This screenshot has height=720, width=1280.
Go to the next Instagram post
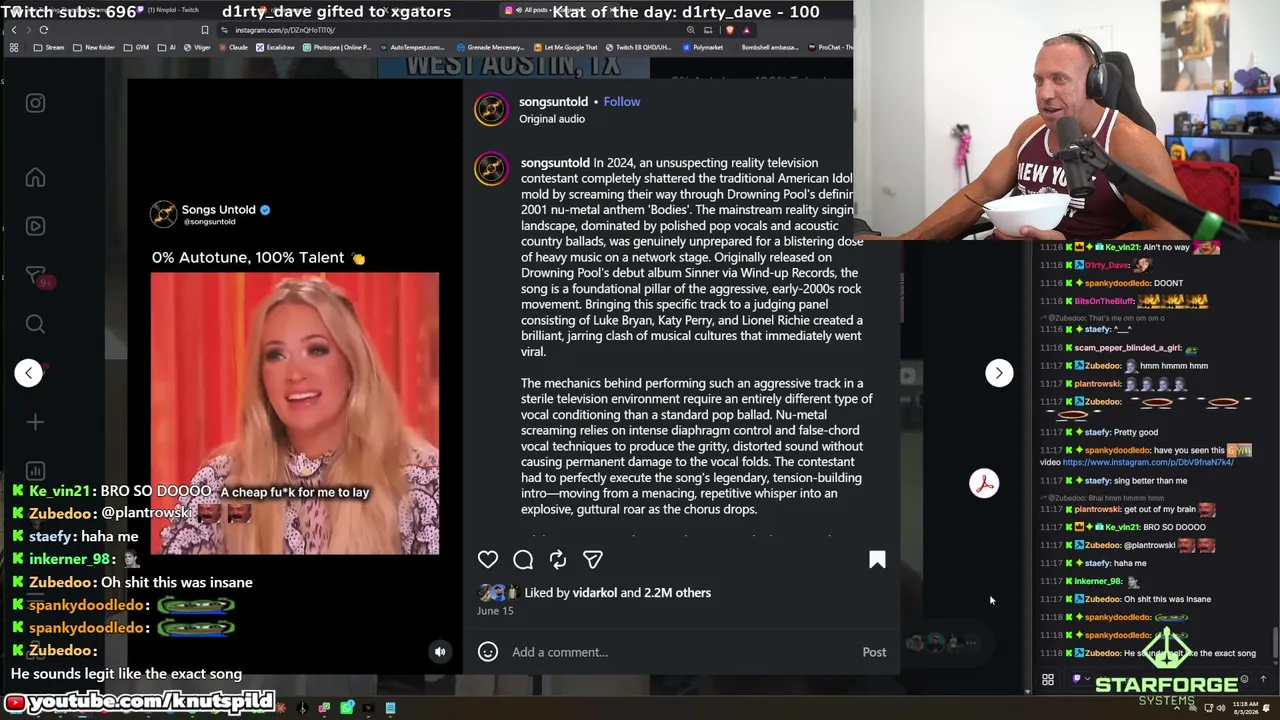(x=999, y=373)
